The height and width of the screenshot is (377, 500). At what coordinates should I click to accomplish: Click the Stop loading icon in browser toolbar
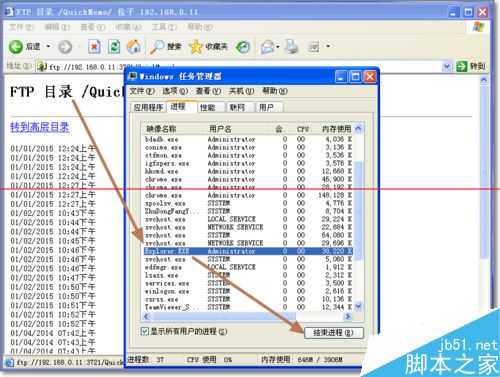[94, 47]
